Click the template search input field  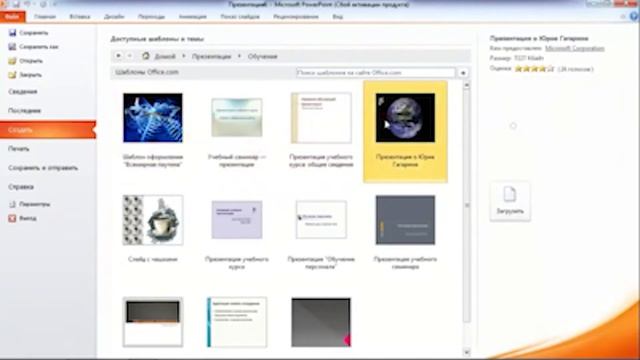click(376, 73)
